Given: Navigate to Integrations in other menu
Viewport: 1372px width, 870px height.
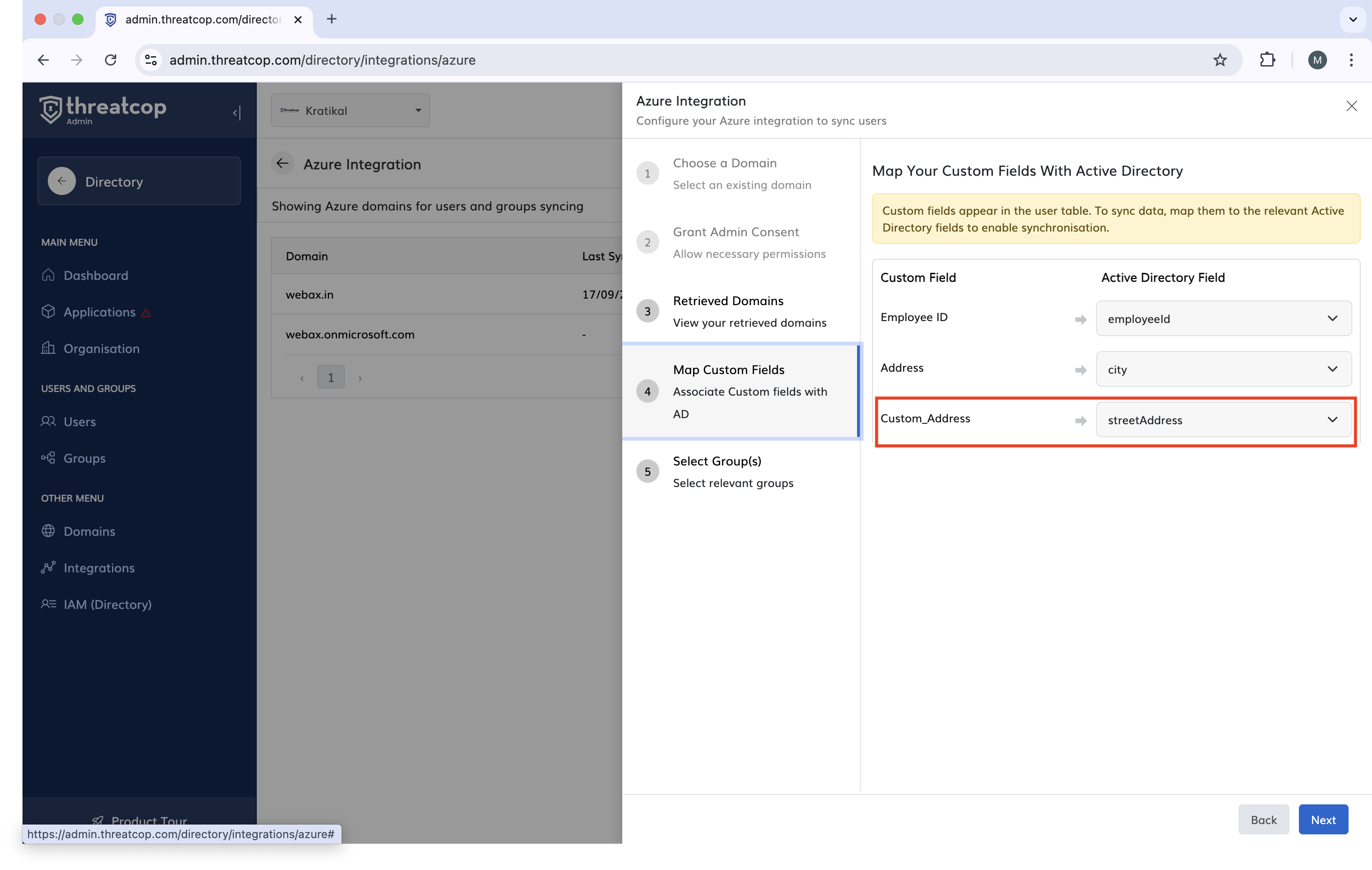Looking at the screenshot, I should pyautogui.click(x=98, y=567).
